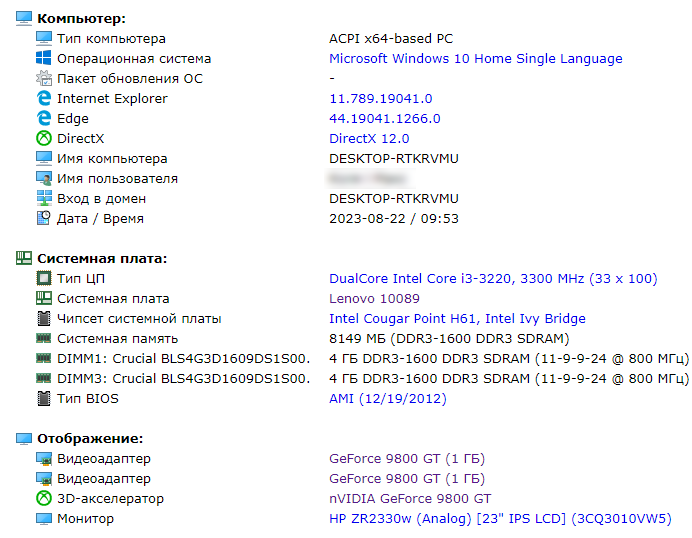Select the Тип компьютера label
Image resolution: width=692 pixels, height=538 pixels.
(111, 38)
